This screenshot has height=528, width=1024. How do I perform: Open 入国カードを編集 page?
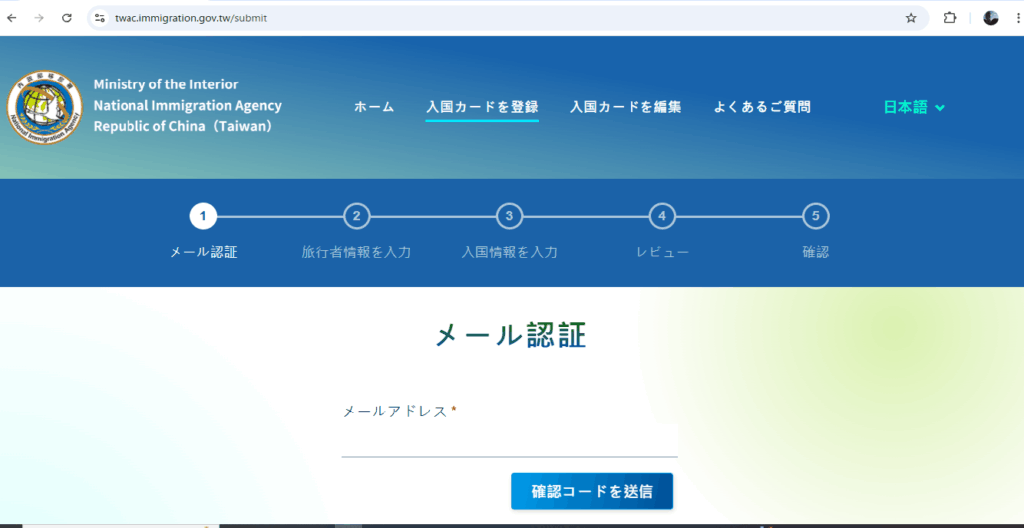pos(625,107)
